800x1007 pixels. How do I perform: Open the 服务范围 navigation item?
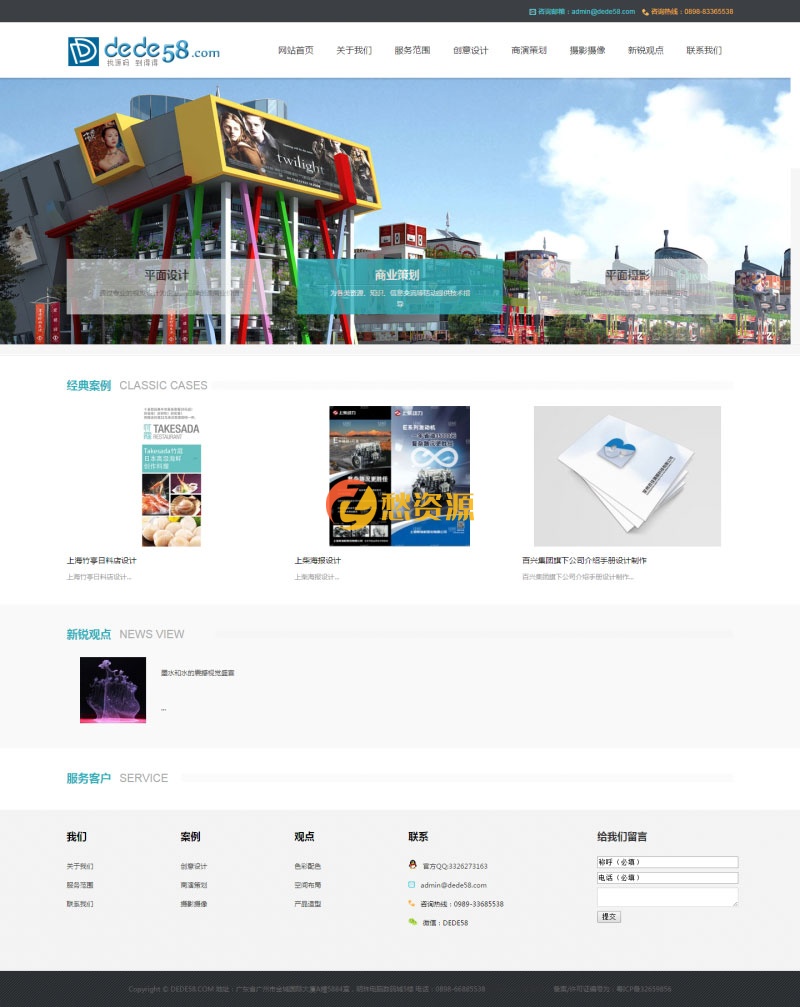click(412, 50)
